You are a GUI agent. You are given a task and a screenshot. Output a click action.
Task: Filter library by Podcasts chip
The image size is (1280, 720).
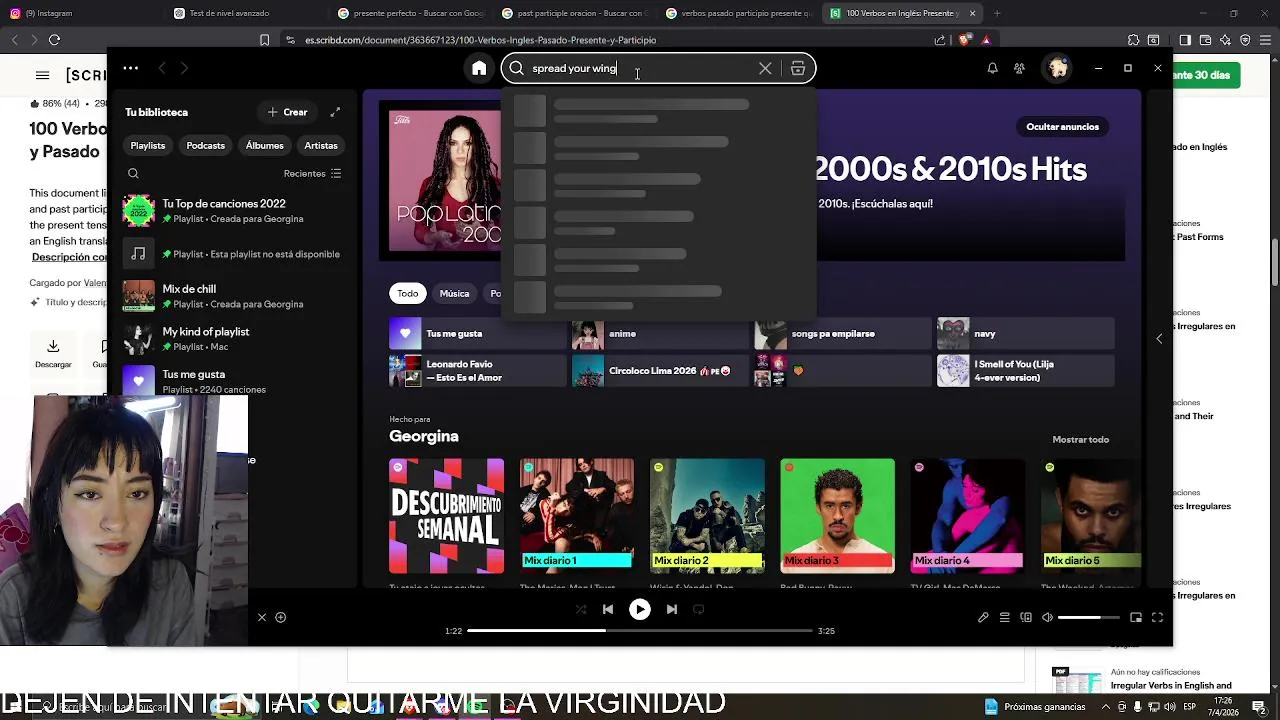(205, 145)
